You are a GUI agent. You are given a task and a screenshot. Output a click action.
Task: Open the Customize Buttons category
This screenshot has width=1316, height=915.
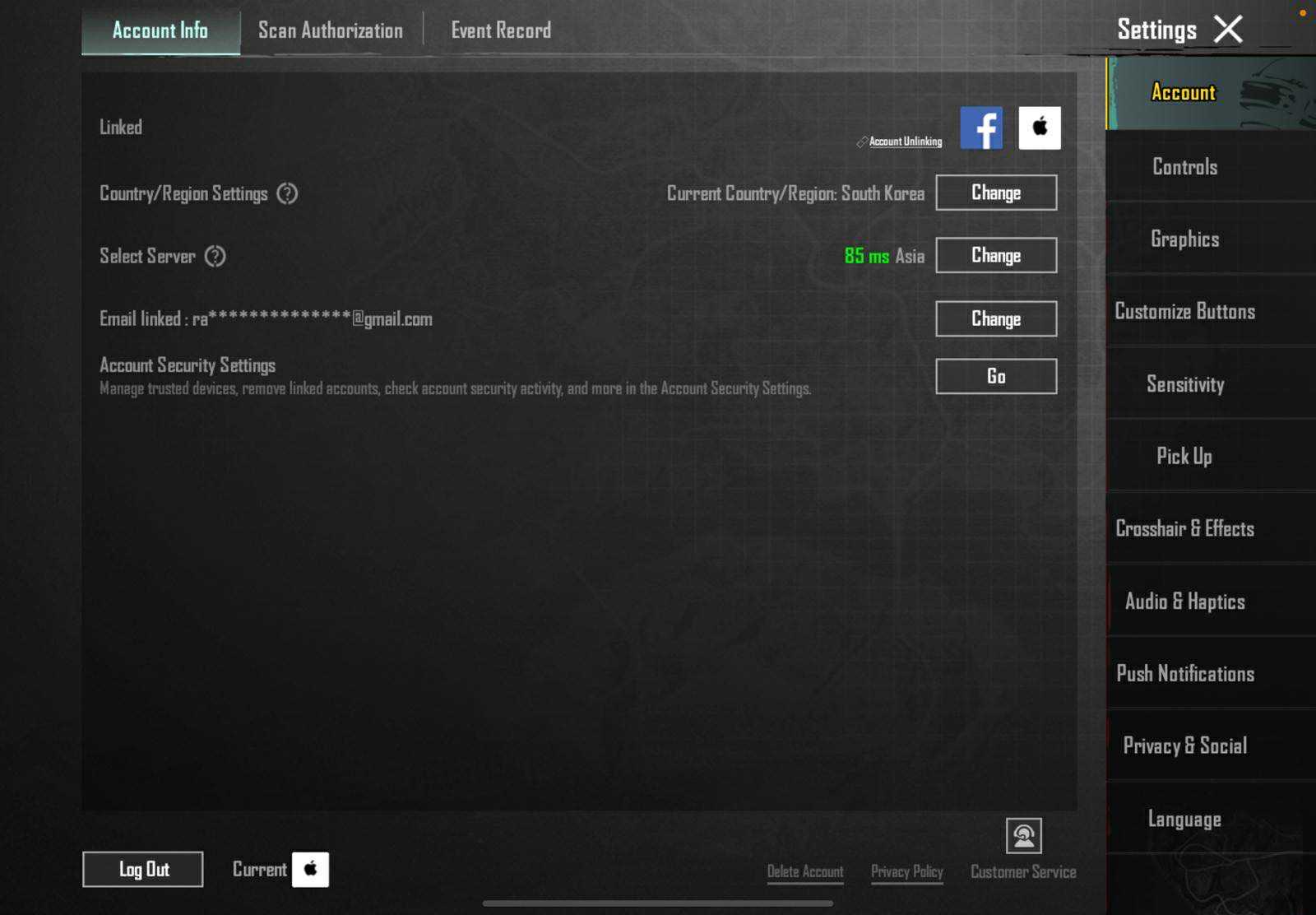(x=1211, y=312)
